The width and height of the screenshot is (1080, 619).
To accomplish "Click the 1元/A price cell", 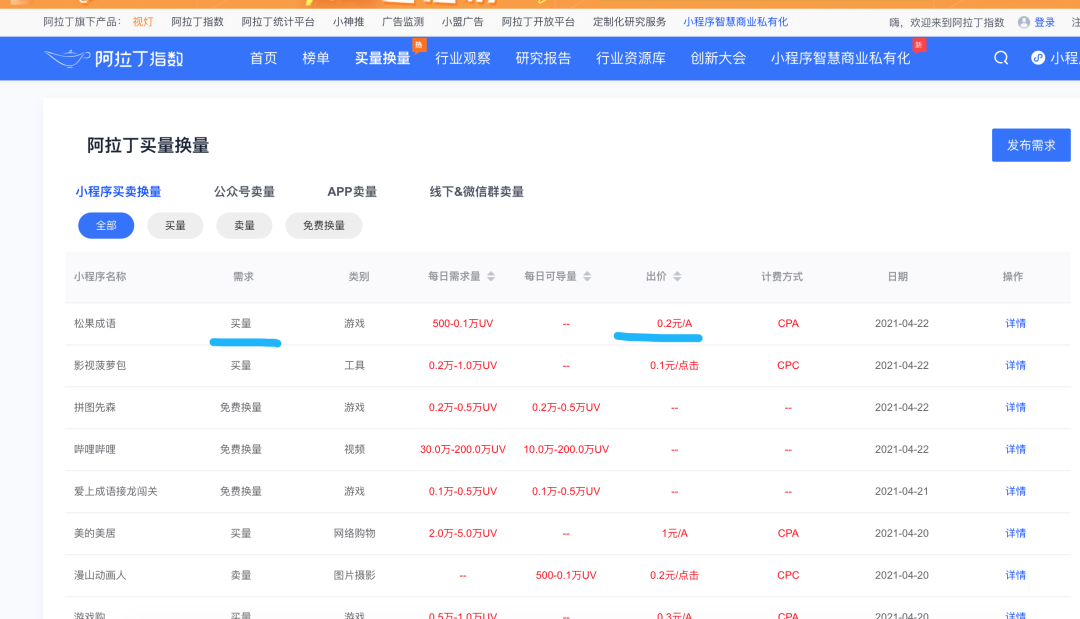I will click(674, 534).
